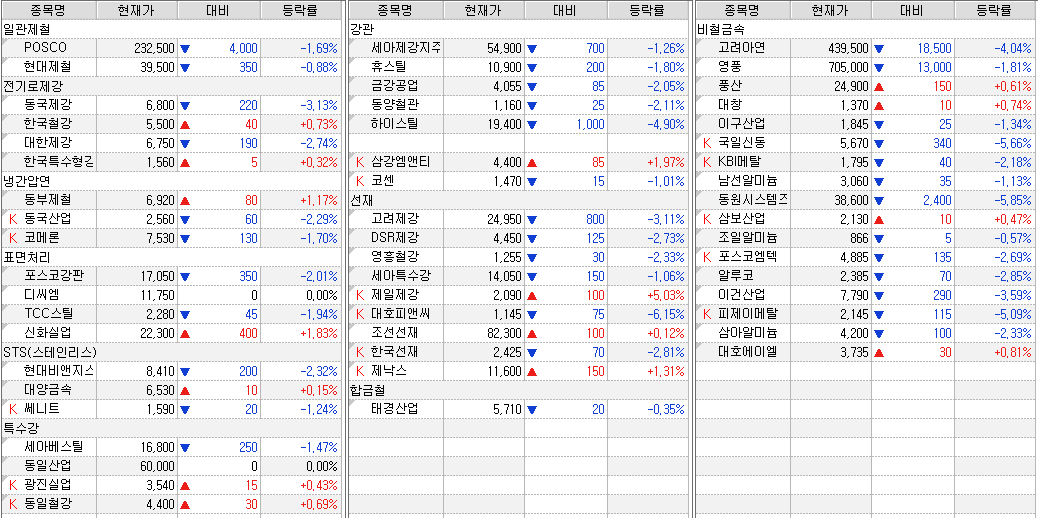This screenshot has width=1038, height=518.
Task: Click the STS(스테인리스) category label
Action: (50, 352)
